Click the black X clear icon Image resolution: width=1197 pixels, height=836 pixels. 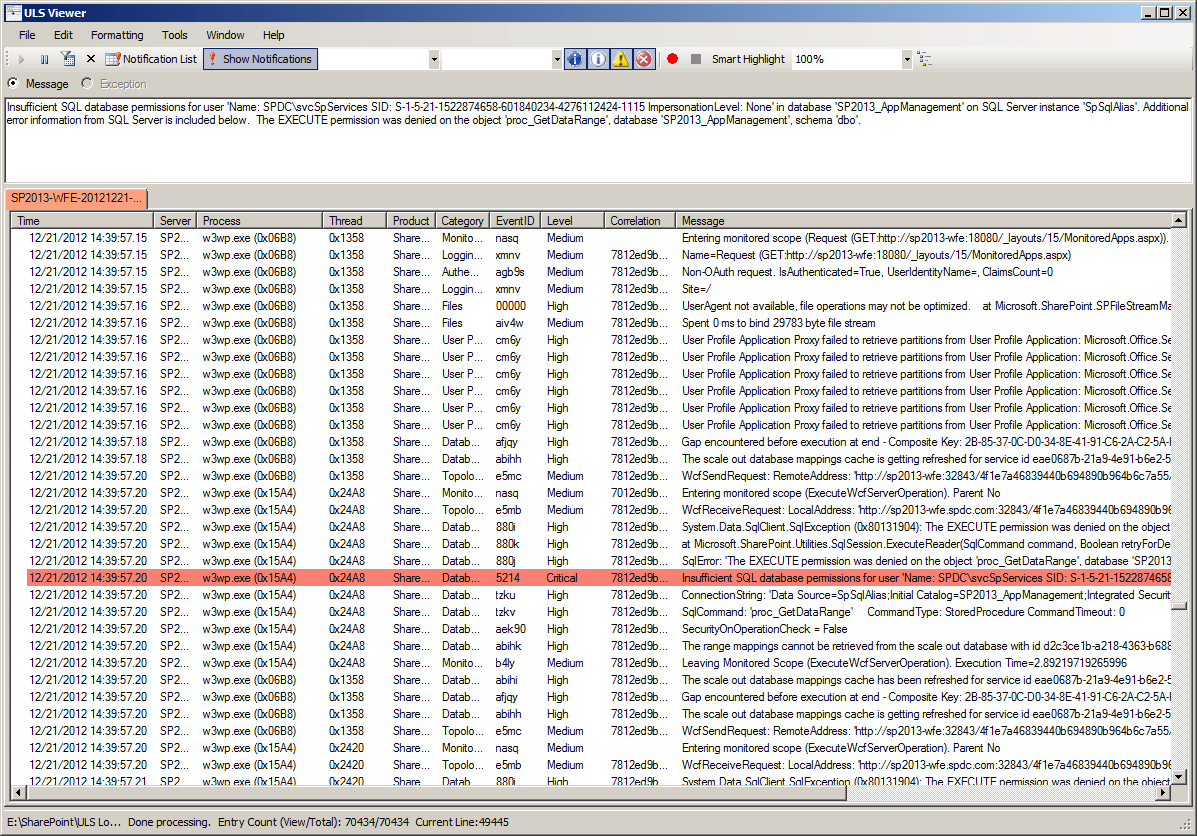point(91,59)
